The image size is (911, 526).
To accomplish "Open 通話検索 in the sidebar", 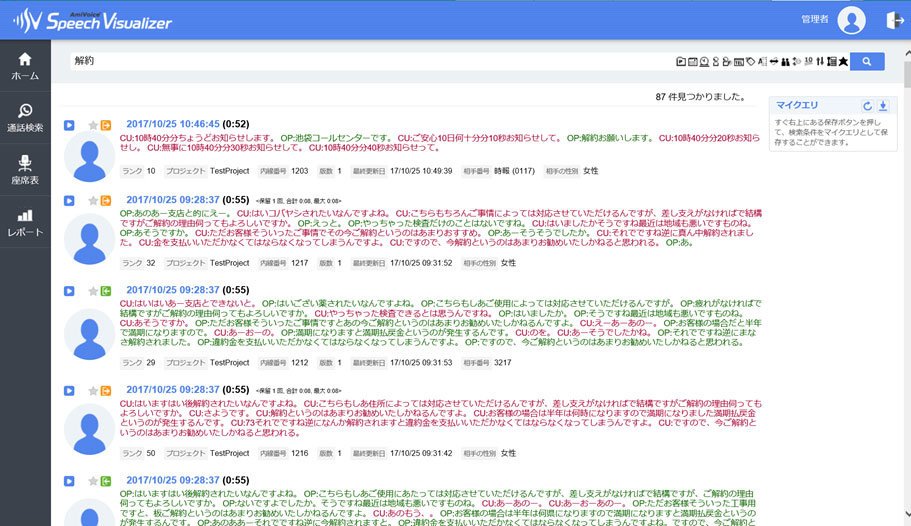I will (25, 118).
